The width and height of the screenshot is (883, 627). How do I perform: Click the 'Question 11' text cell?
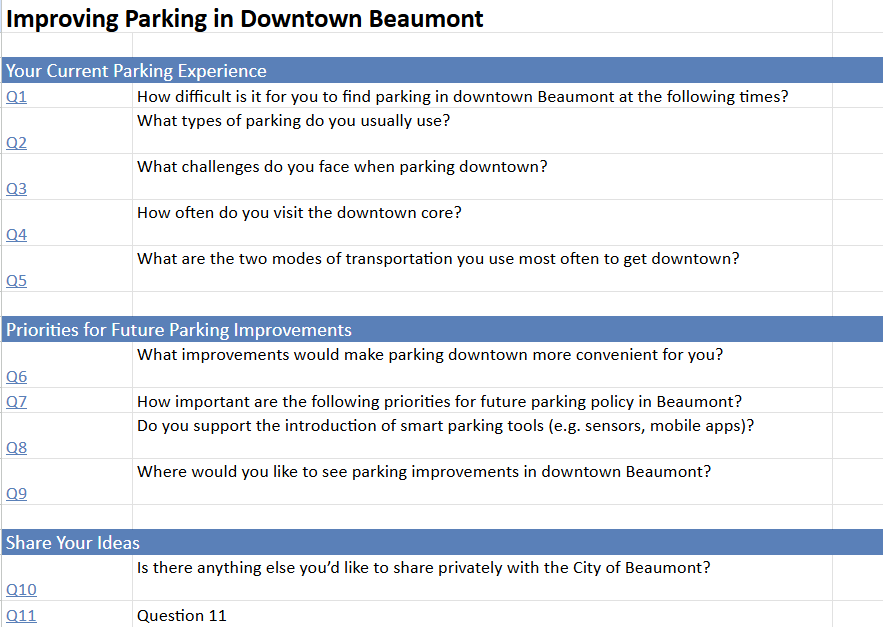click(x=182, y=616)
